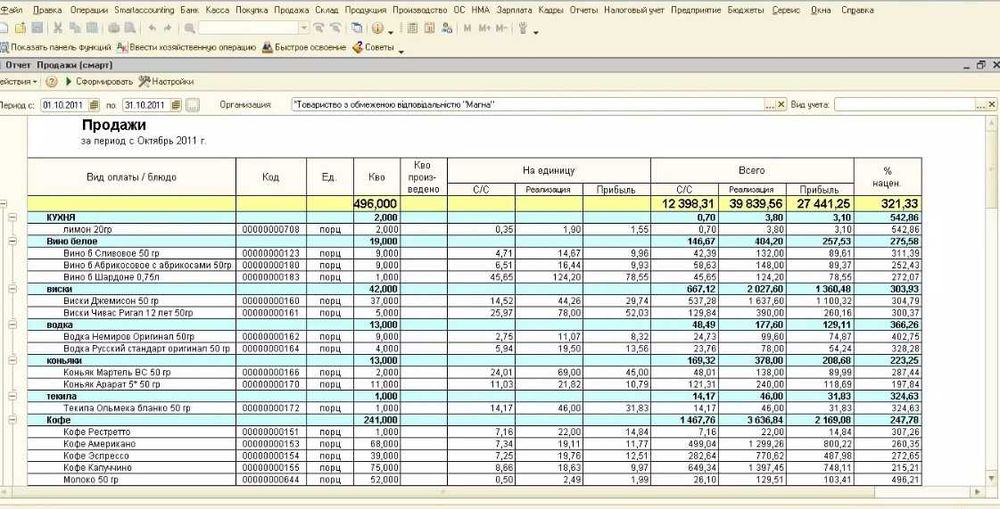The height and width of the screenshot is (509, 1000).
Task: Click the question mark help icon in report toolbar
Action: (x=52, y=82)
